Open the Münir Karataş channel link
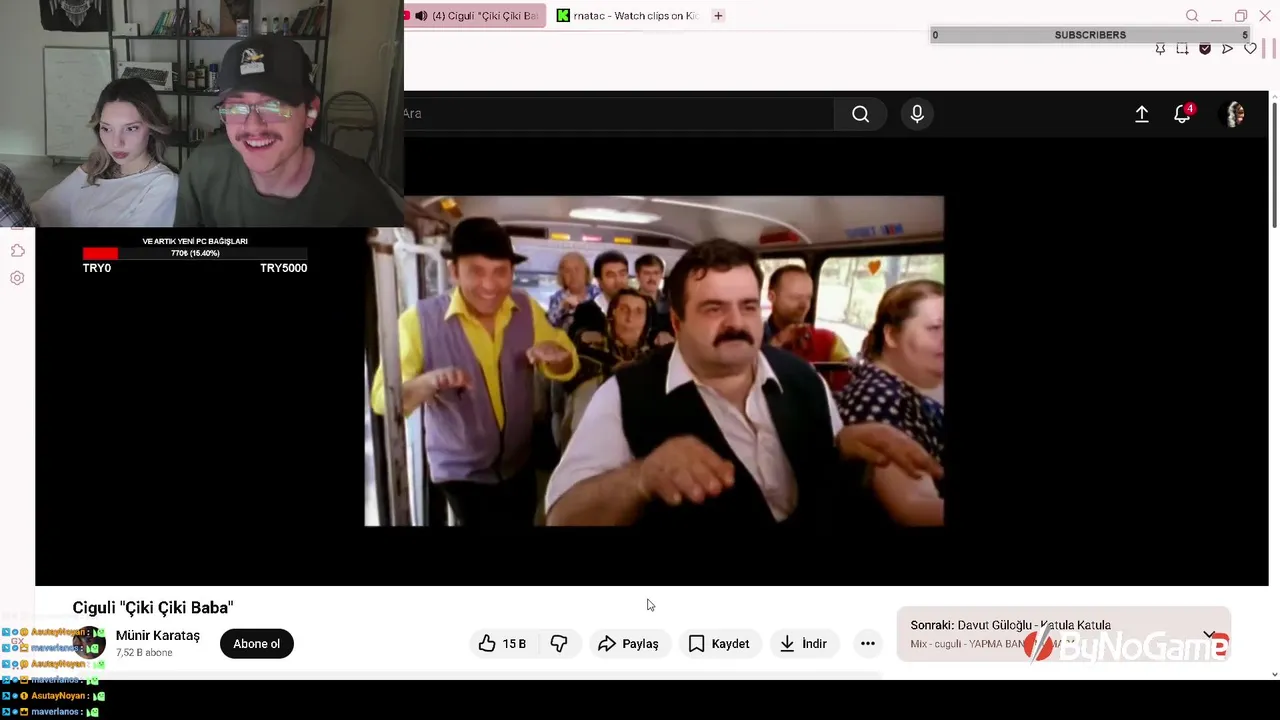Screen dimensions: 1280x720 click(157, 636)
